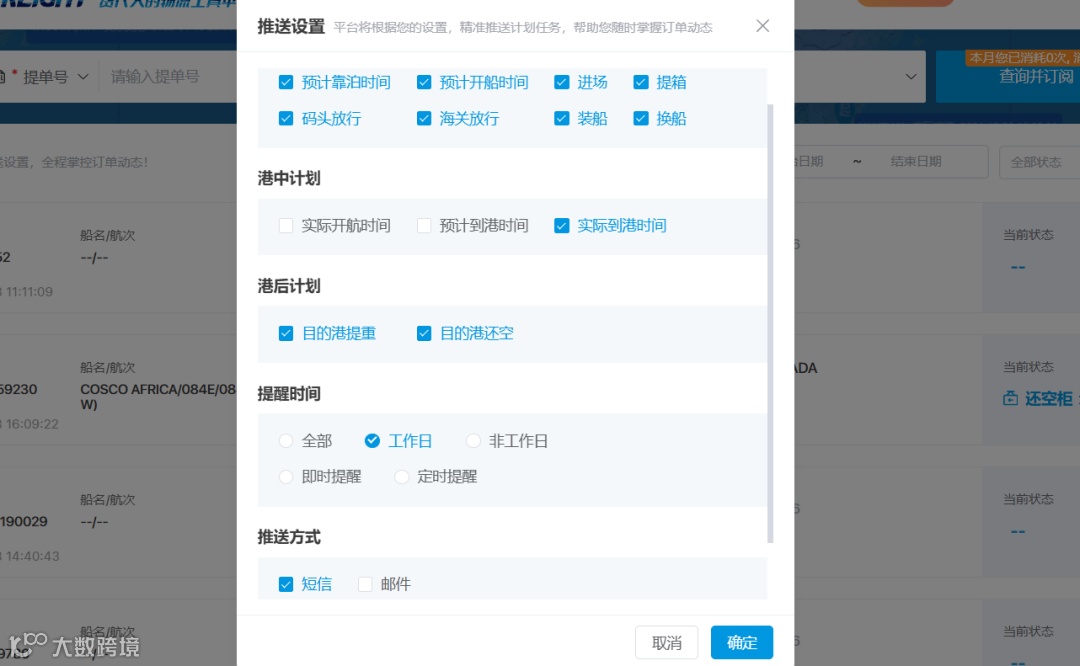This screenshot has height=666, width=1080.
Task: Uncheck the 实际到港时间 checkbox
Action: pos(561,225)
